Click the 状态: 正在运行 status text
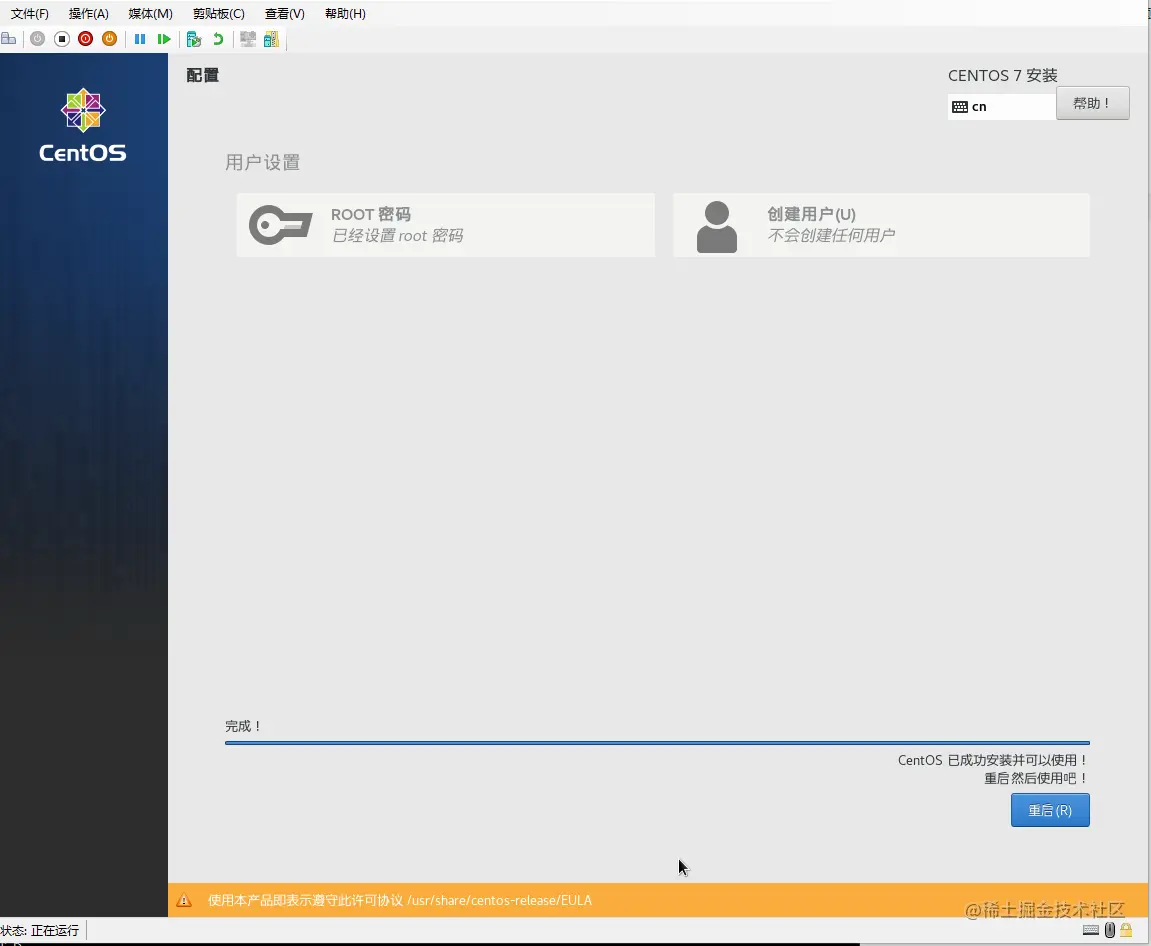Image resolution: width=1151 pixels, height=946 pixels. (x=40, y=931)
